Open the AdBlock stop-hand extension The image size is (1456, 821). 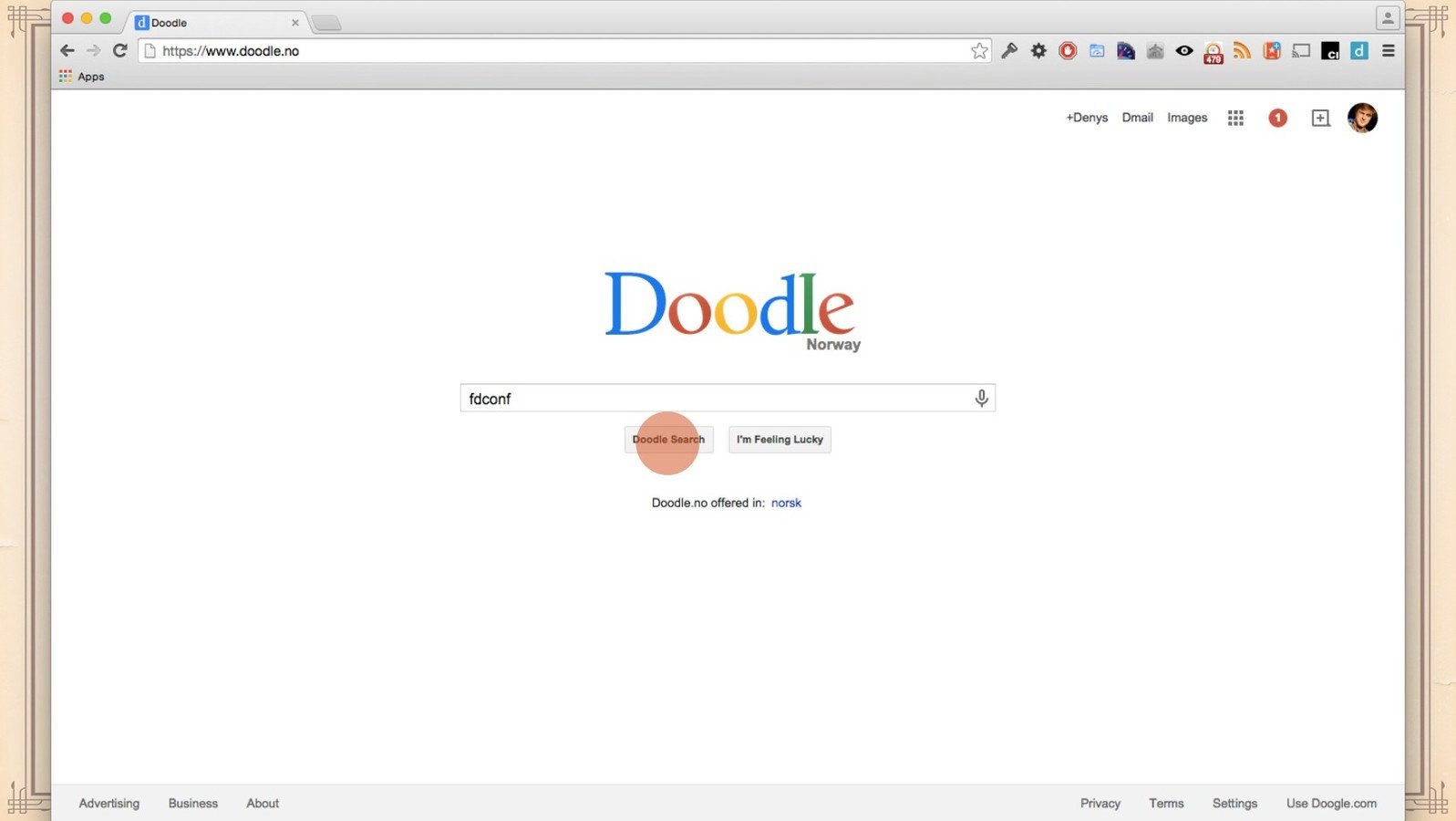(1068, 51)
